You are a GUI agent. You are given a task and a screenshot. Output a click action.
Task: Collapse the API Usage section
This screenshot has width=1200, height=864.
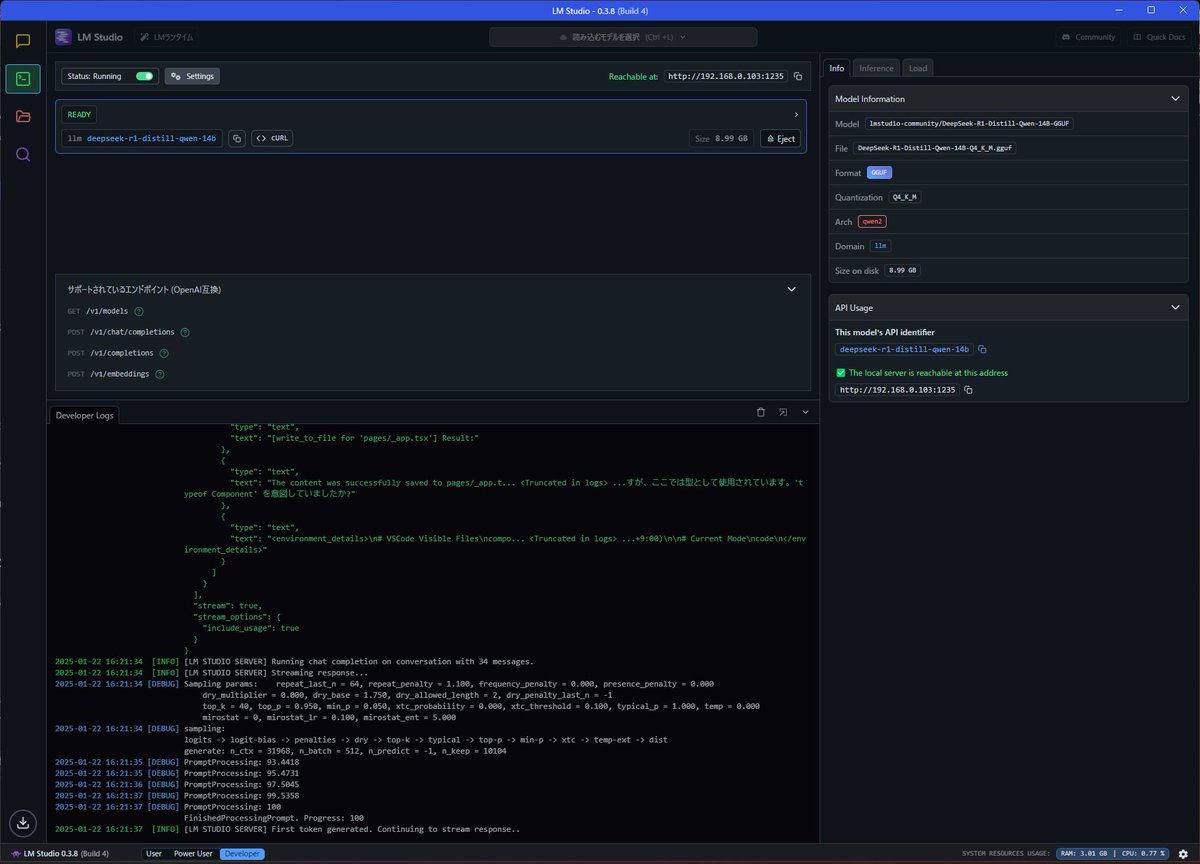(x=1175, y=308)
